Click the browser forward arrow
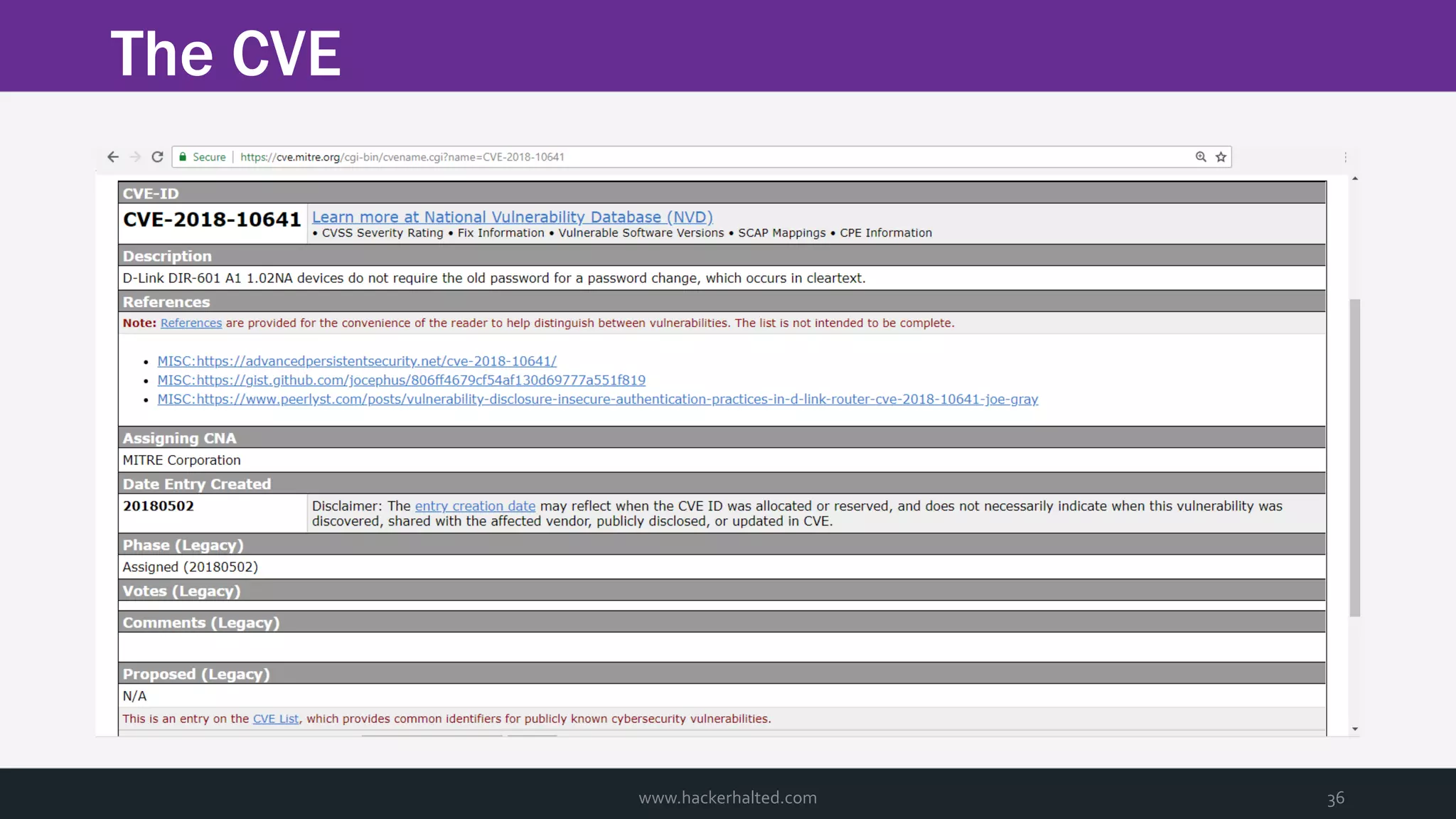The image size is (1456, 819). pyautogui.click(x=135, y=157)
